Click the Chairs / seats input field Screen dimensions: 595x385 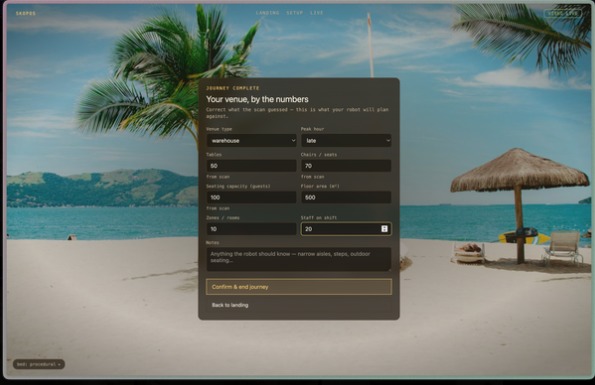click(x=346, y=166)
